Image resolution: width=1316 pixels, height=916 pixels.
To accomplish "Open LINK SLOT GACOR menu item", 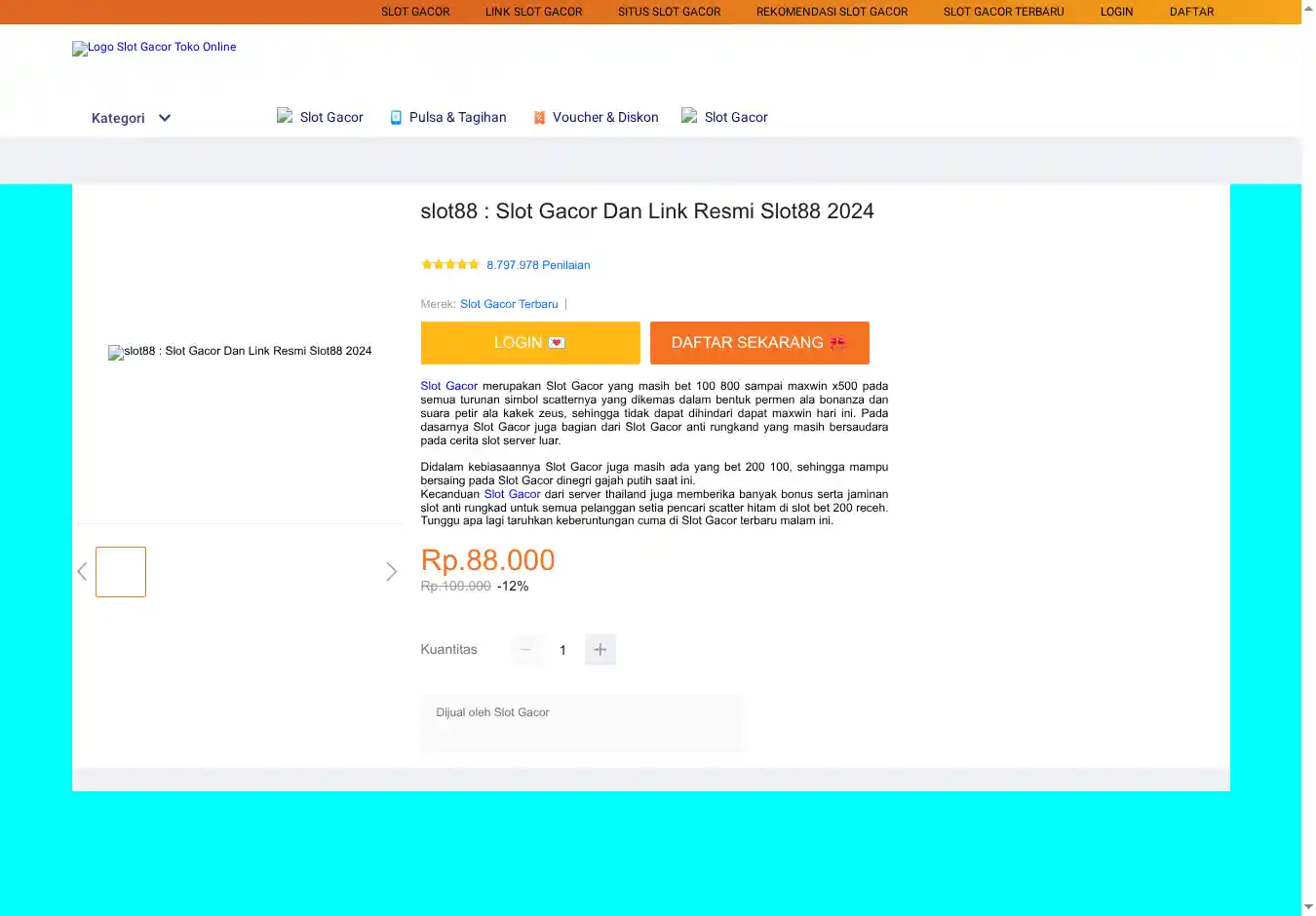I will click(533, 12).
